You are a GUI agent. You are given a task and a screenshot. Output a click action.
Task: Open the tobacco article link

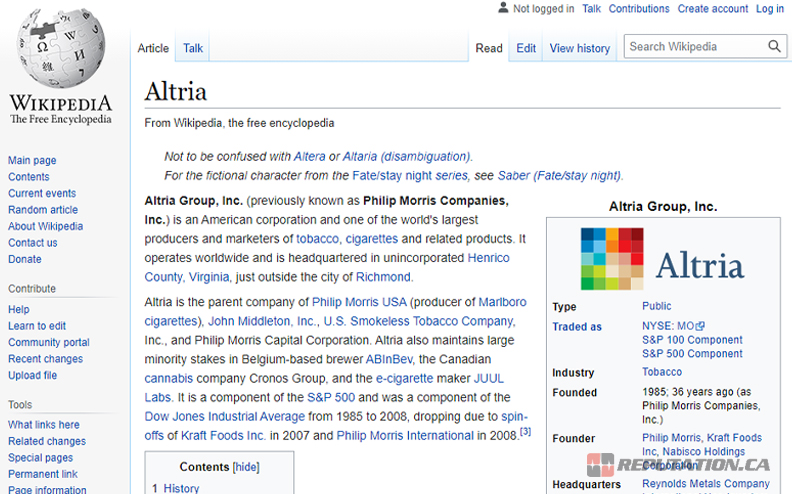tap(317, 239)
